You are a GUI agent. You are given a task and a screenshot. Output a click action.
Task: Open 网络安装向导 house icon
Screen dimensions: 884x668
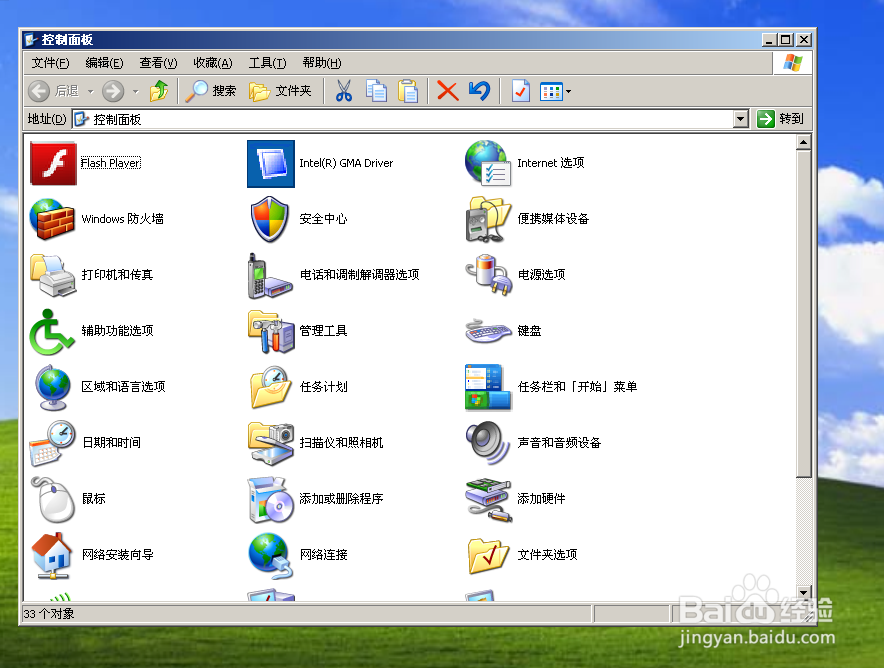tap(52, 555)
